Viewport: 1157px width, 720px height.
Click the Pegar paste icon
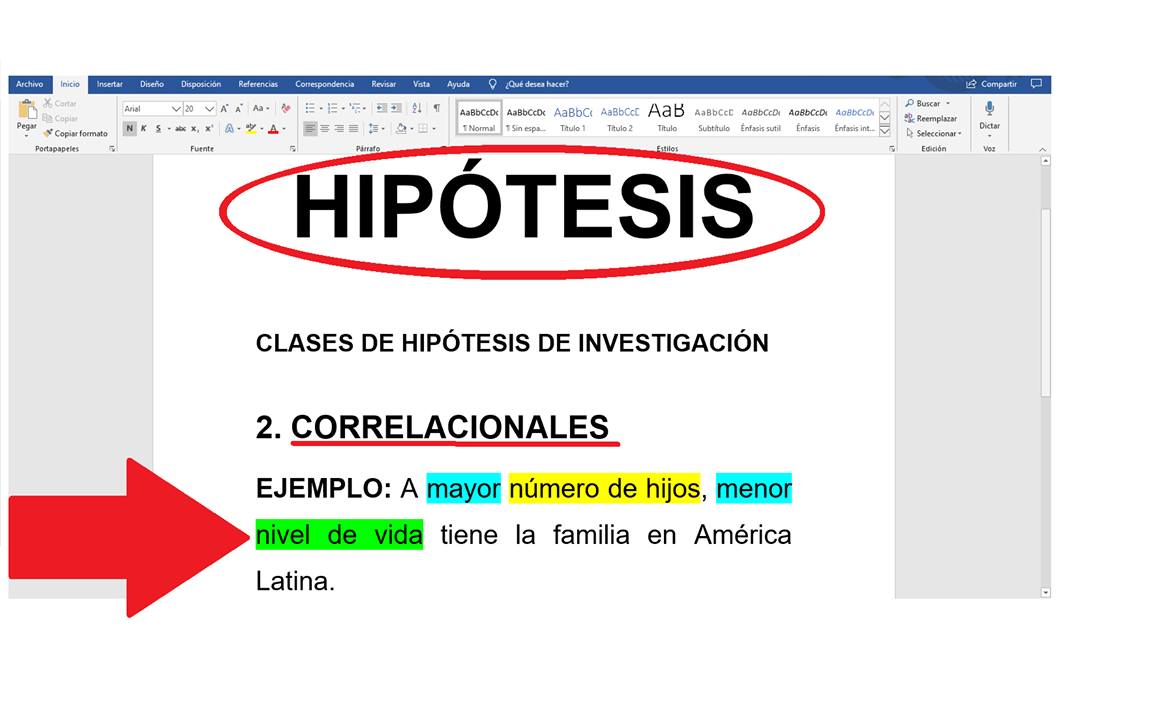coord(27,110)
